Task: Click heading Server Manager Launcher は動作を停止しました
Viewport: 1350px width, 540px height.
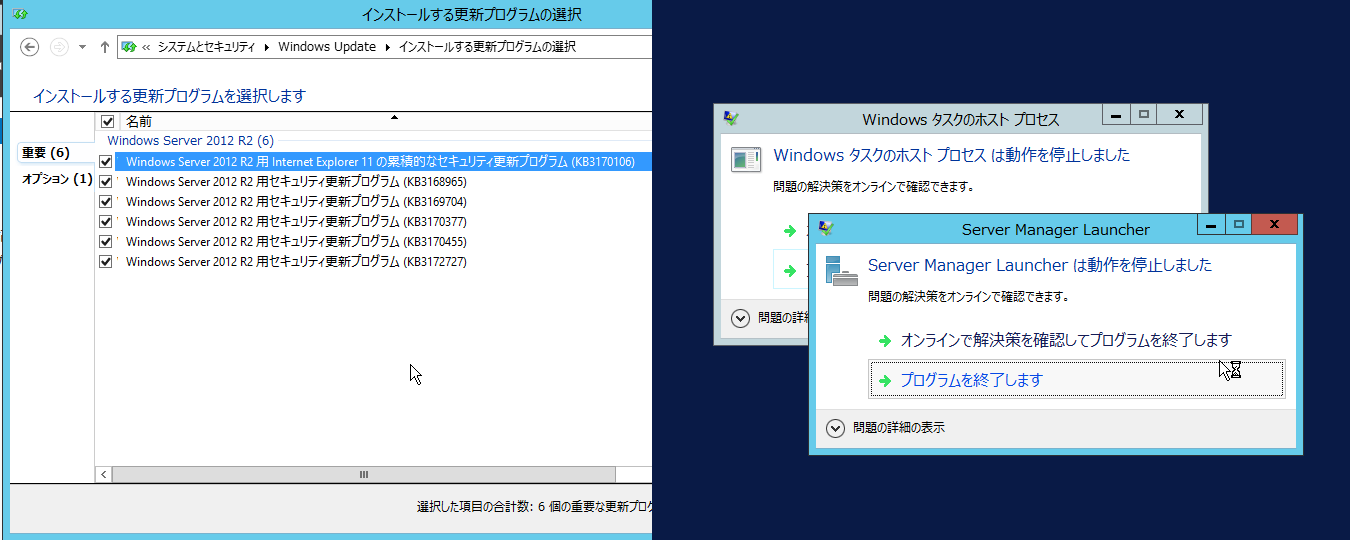Action: [x=1040, y=265]
